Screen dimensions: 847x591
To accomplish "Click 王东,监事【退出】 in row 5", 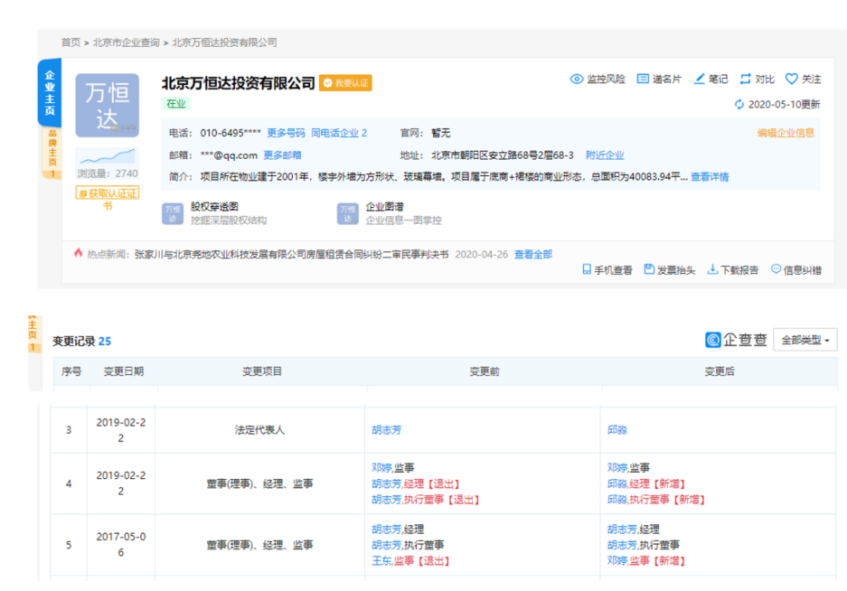I will (411, 561).
